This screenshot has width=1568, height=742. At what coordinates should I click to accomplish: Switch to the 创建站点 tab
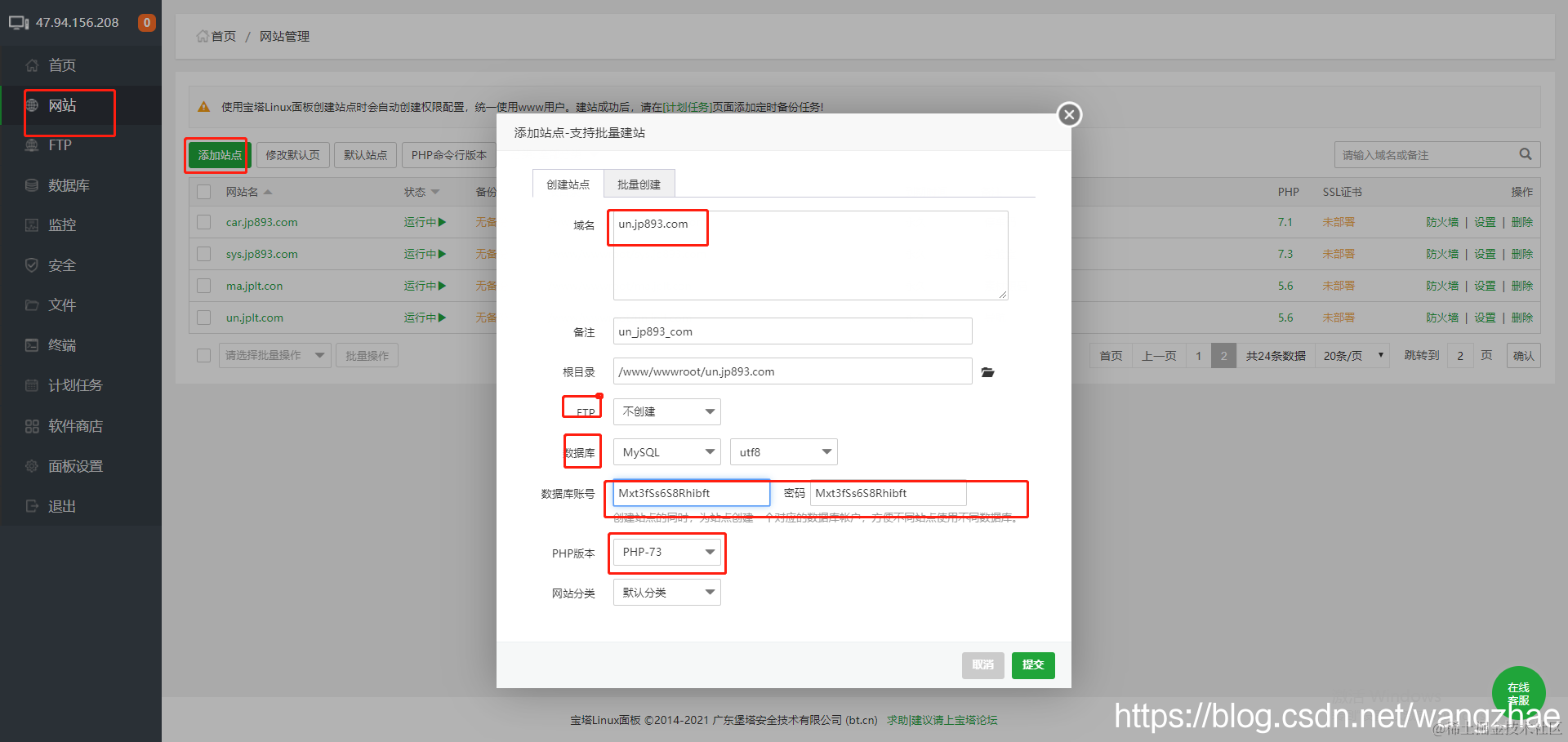[568, 184]
